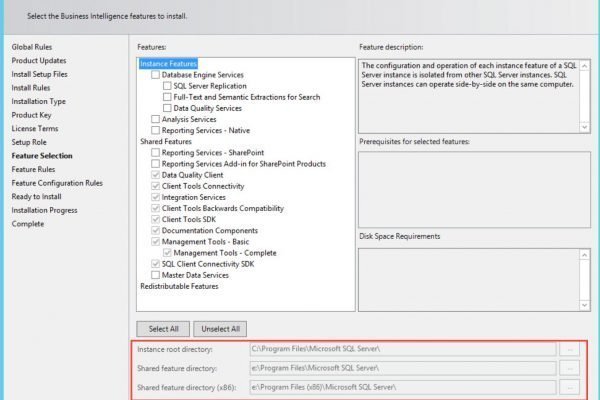Screen dimensions: 600x400
Task: Tick the Analysis Services checkbox
Action: click(x=155, y=119)
